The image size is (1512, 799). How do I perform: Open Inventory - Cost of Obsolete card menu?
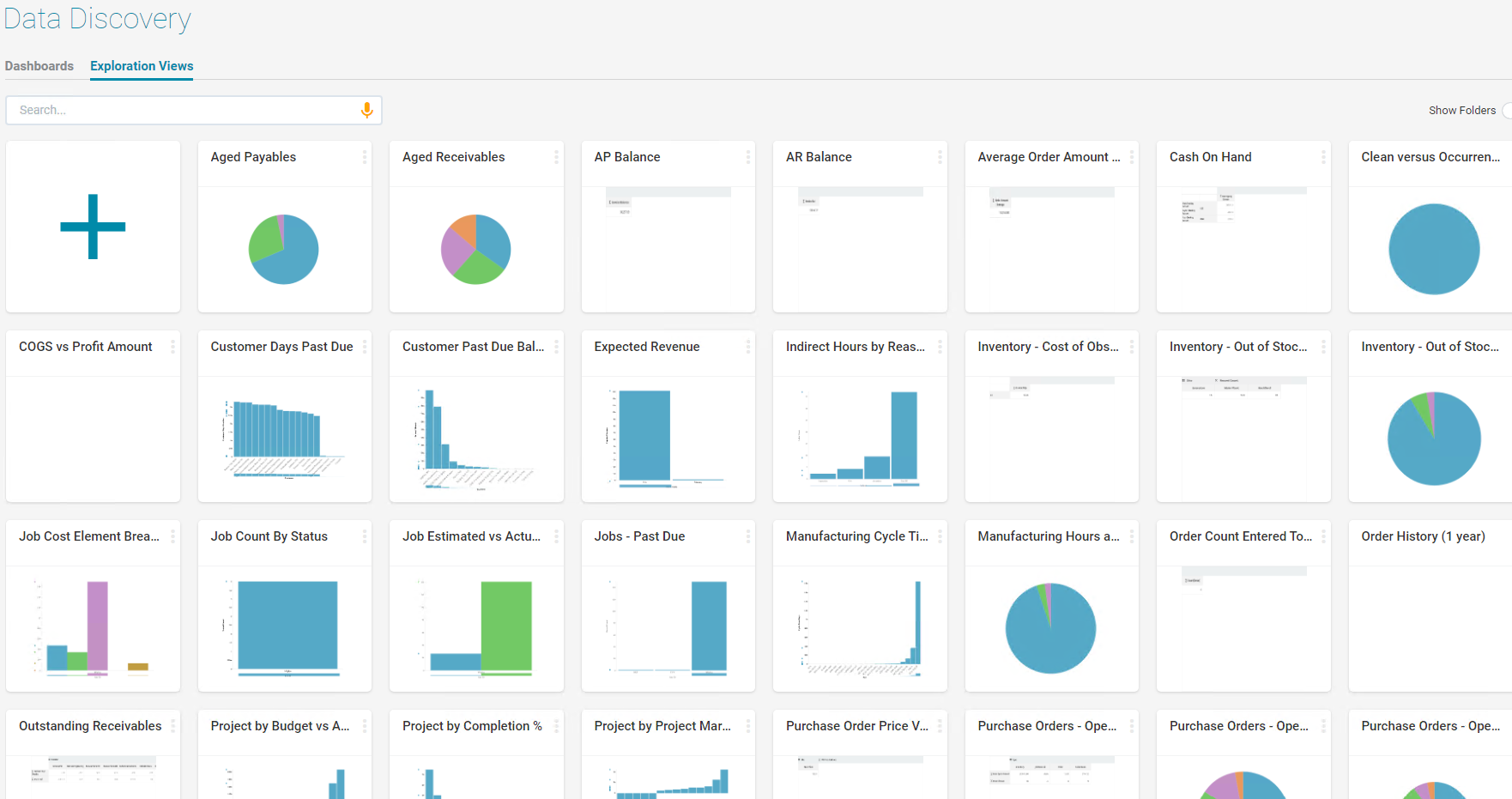point(1132,347)
